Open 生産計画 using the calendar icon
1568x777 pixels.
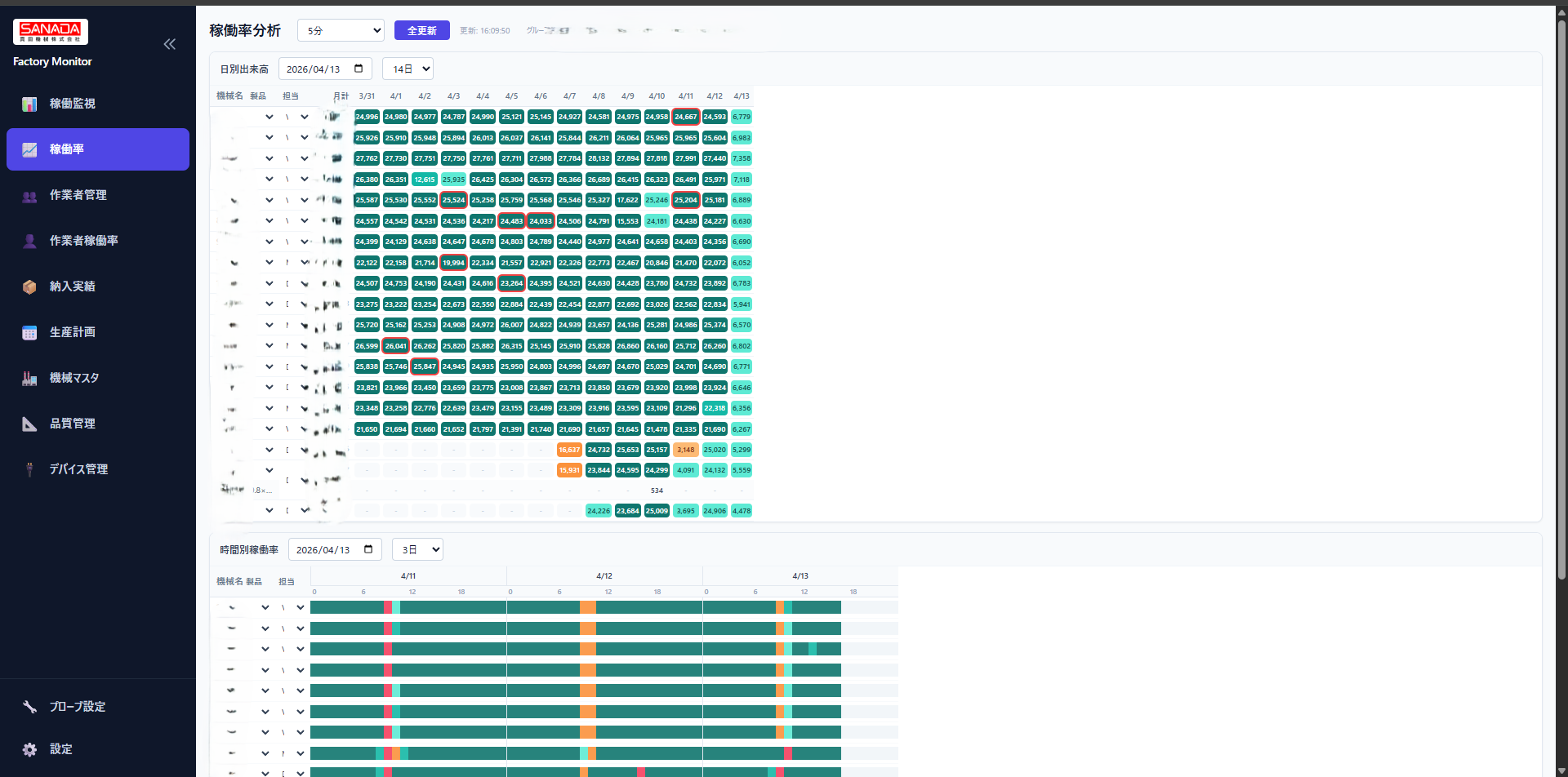coord(29,332)
